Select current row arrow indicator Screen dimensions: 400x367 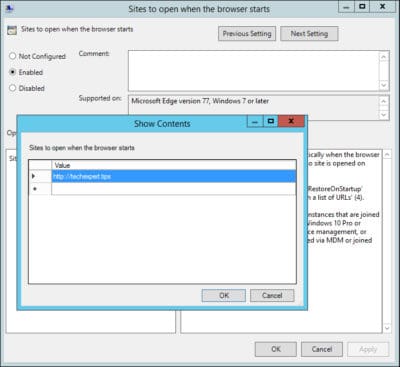(x=33, y=176)
